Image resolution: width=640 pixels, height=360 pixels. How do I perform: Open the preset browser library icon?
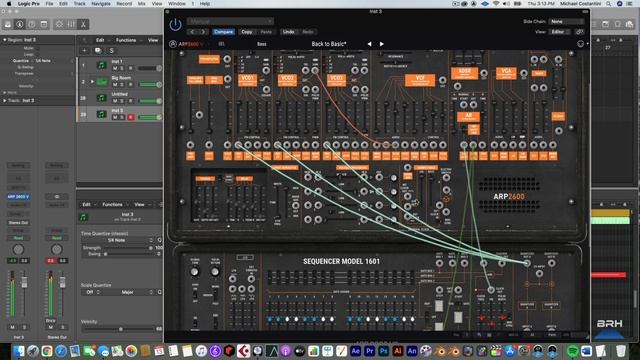coord(221,44)
